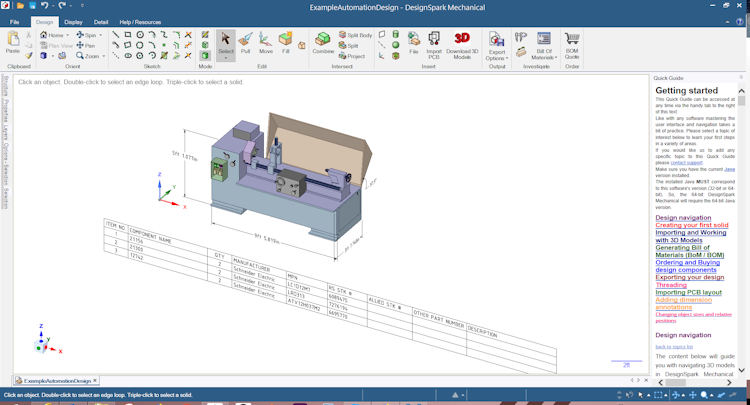Select the Pull tool
Screen dimensions: 750x405
(246, 43)
